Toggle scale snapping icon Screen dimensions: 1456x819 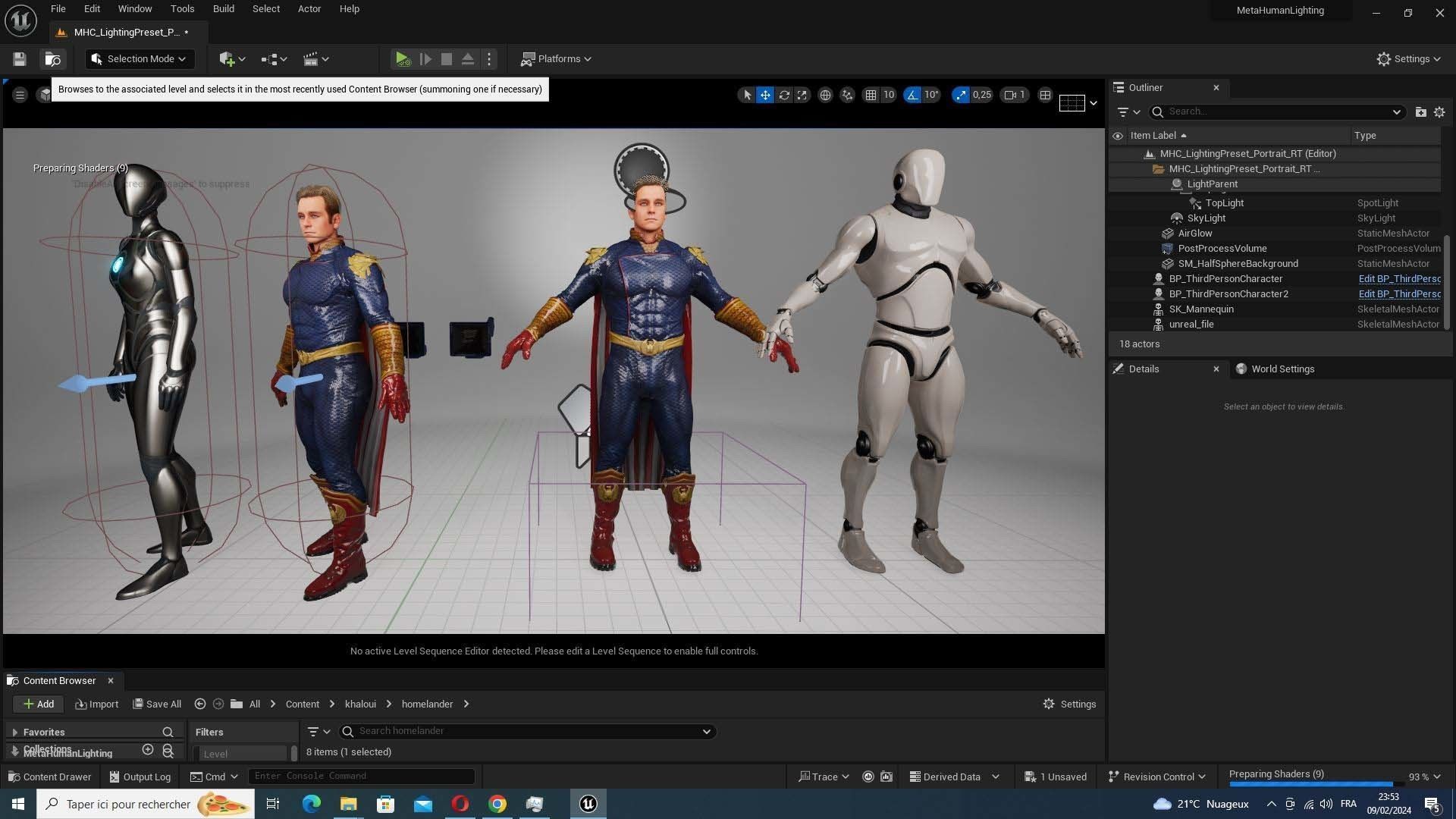point(961,95)
